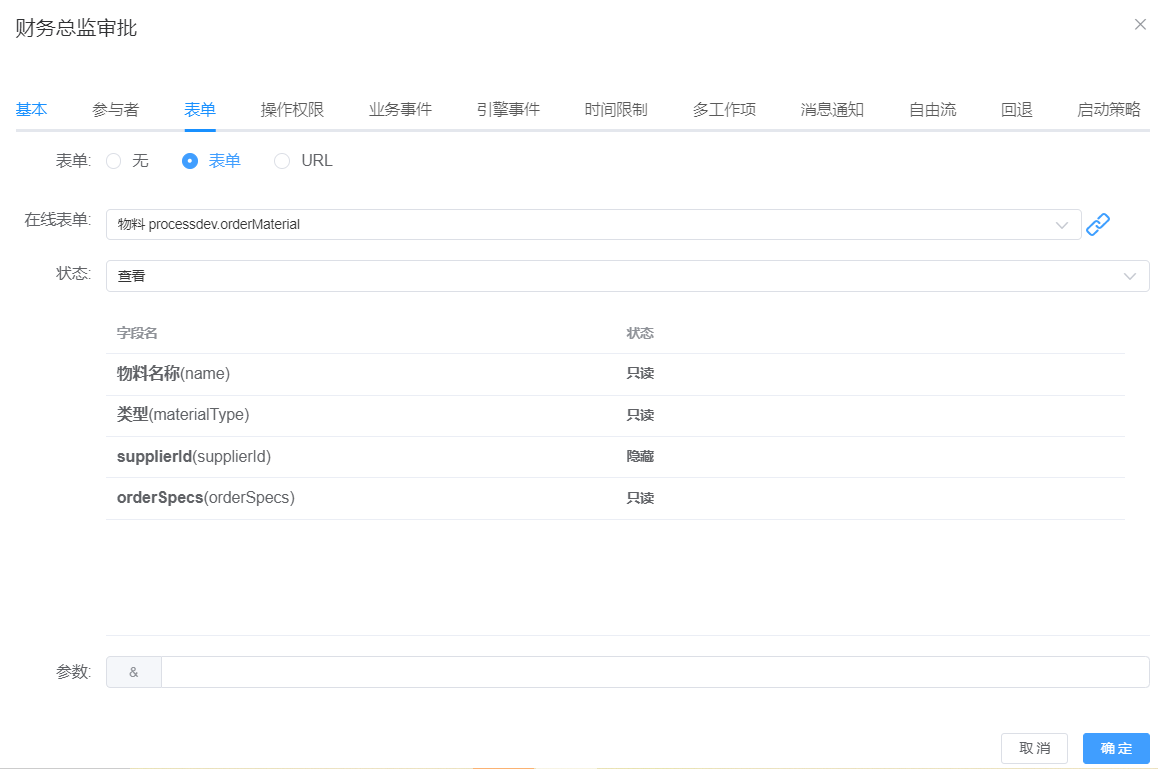
Task: Click the link icon beside online form
Action: pyautogui.click(x=1098, y=225)
